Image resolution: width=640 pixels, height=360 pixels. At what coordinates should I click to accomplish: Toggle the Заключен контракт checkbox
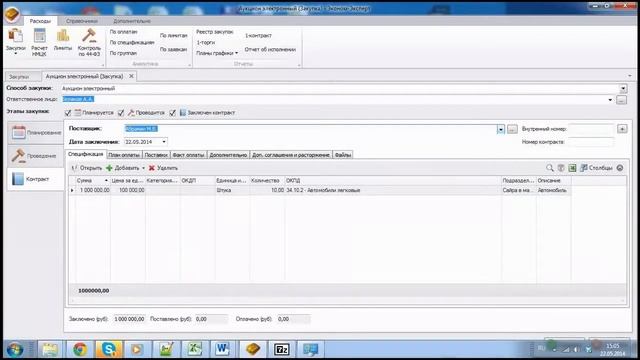click(x=173, y=113)
